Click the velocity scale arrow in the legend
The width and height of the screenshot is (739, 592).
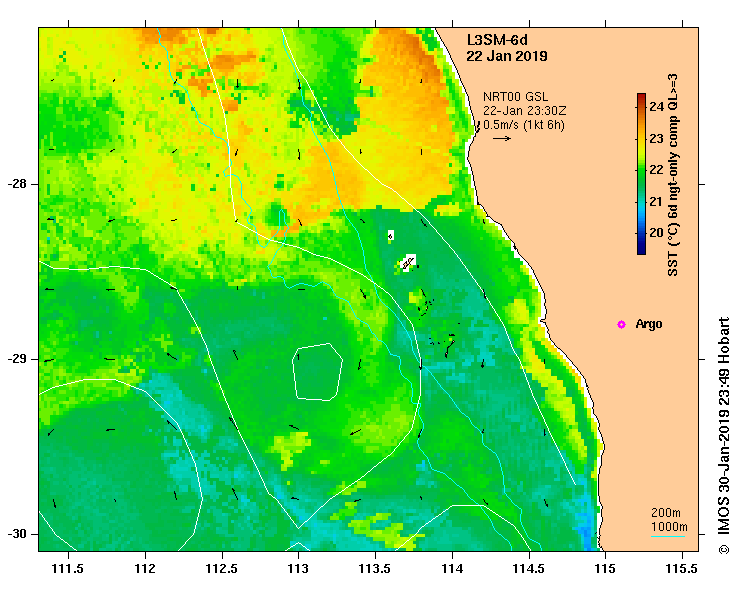[x=502, y=139]
